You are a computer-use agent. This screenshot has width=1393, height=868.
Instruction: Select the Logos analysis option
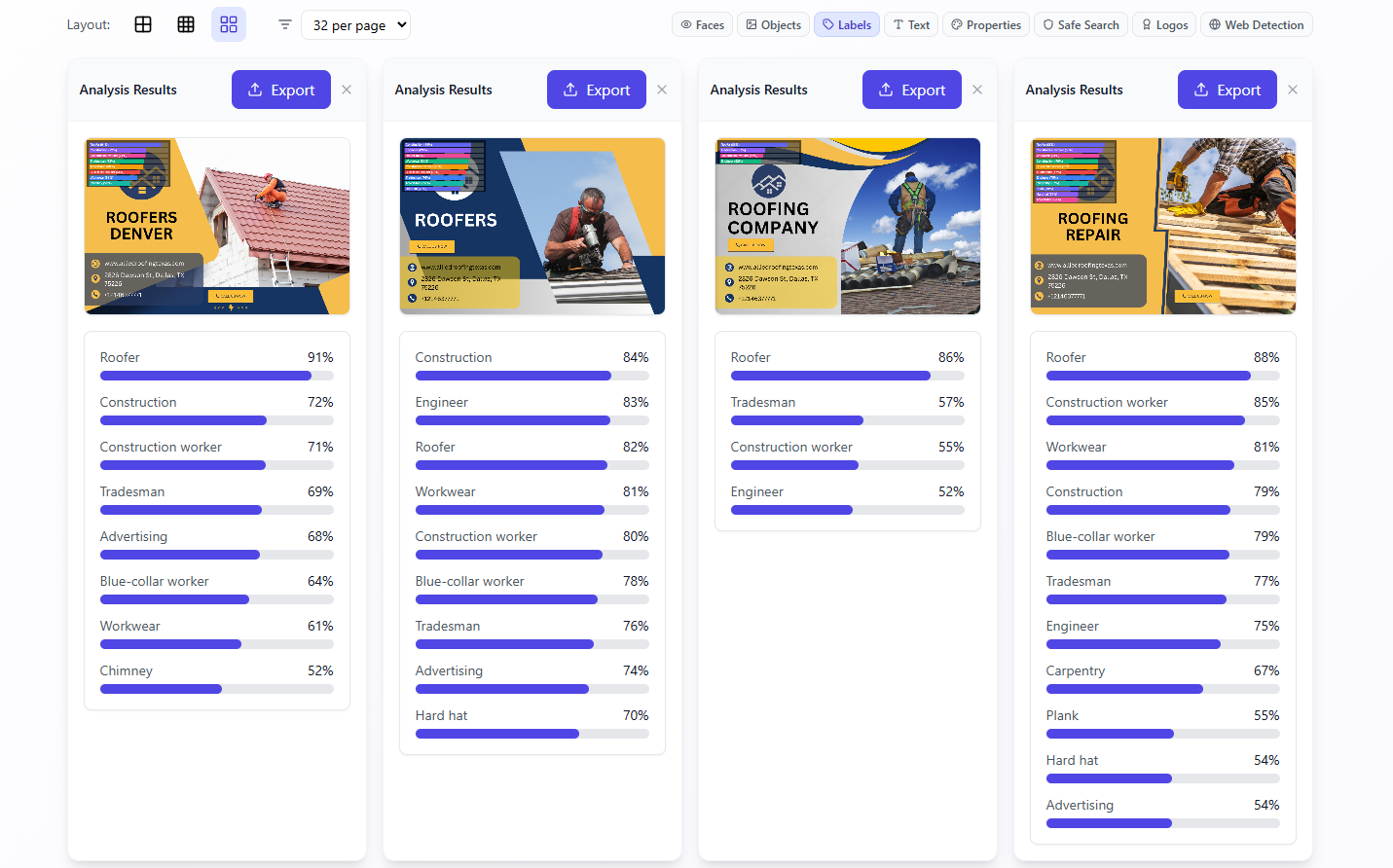coord(1164,24)
